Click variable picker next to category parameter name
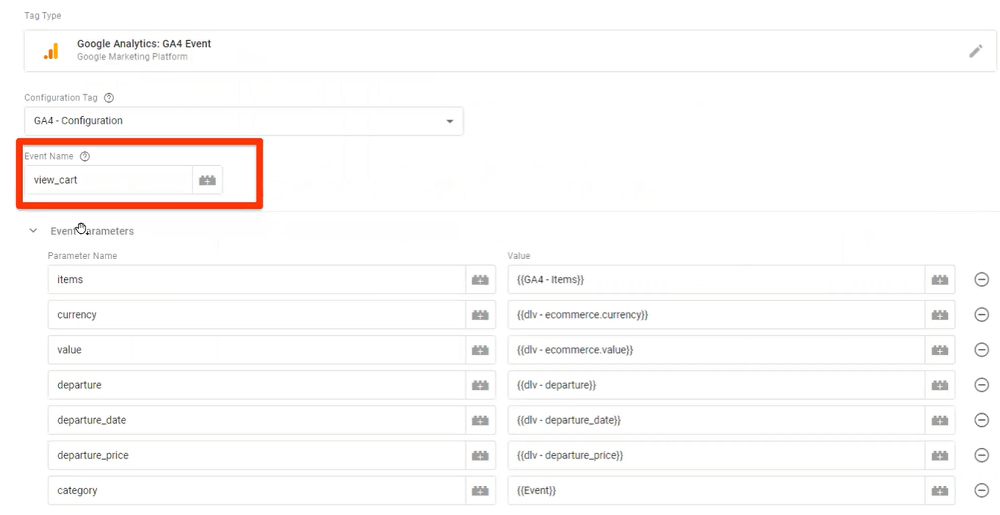 480,490
